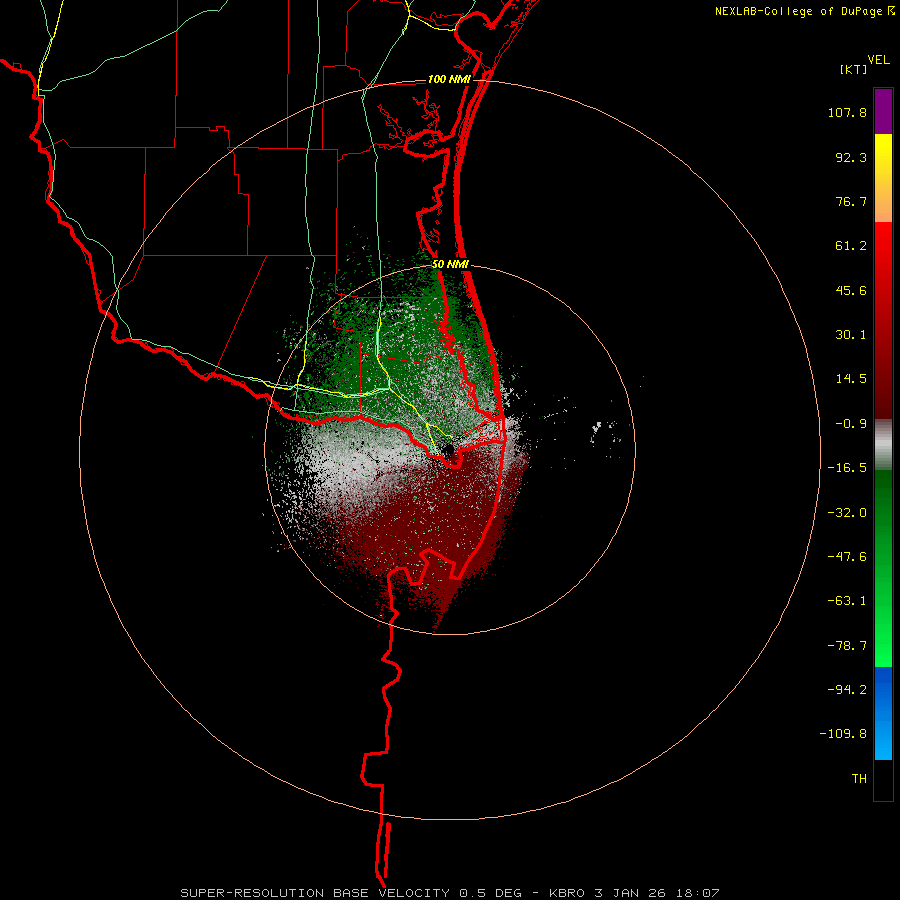Select the 30.1 velocity scale value
The height and width of the screenshot is (900, 900).
851,335
